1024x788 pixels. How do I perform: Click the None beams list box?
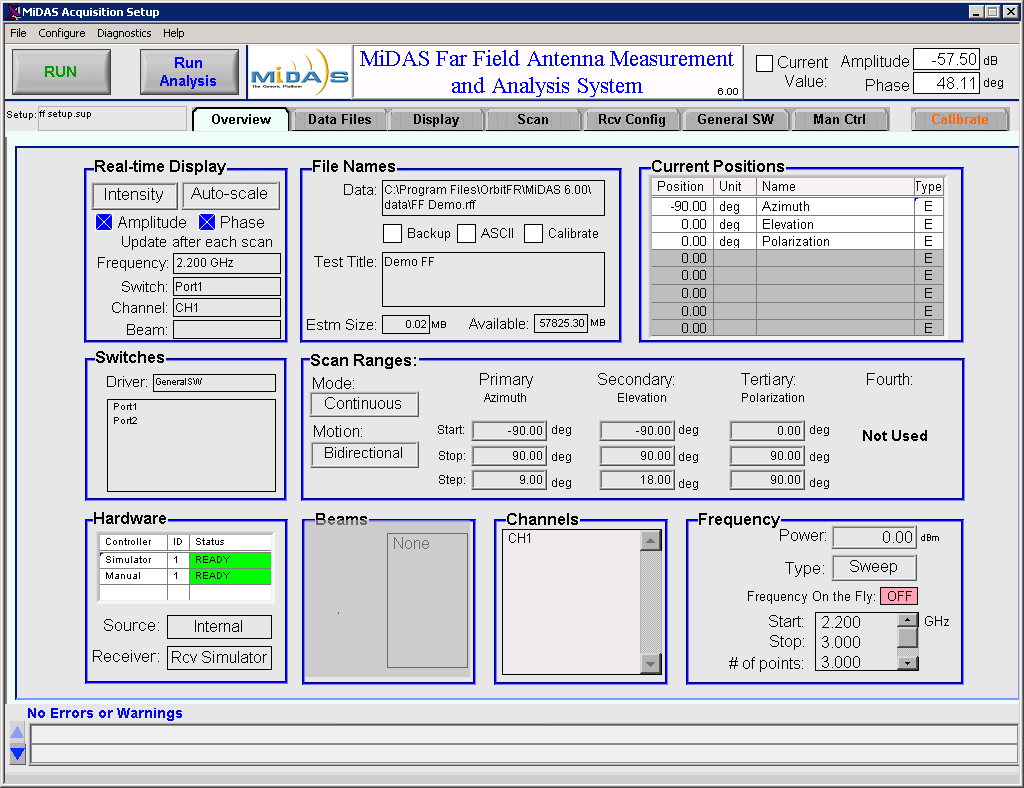(x=427, y=601)
